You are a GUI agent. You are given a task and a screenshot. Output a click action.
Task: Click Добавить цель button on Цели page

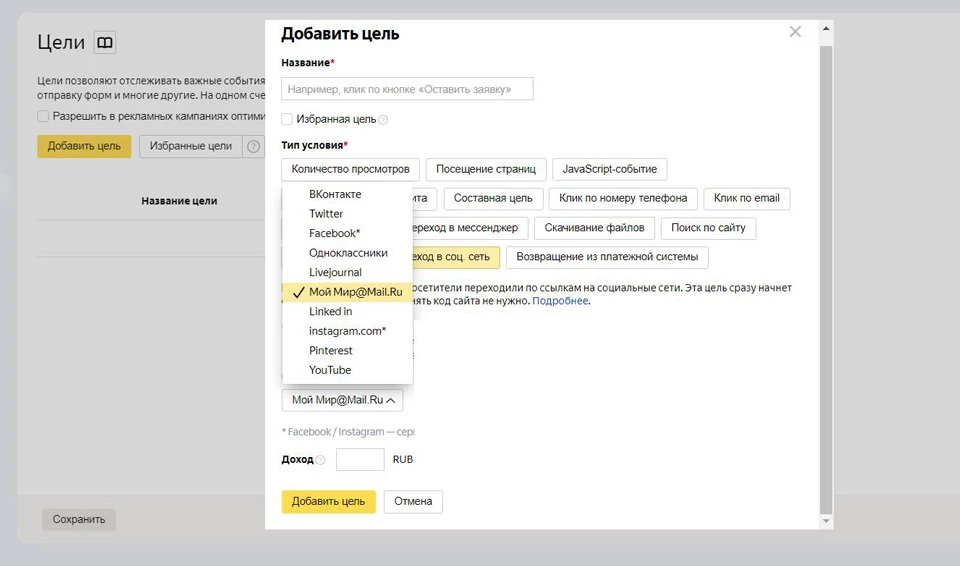click(x=84, y=146)
